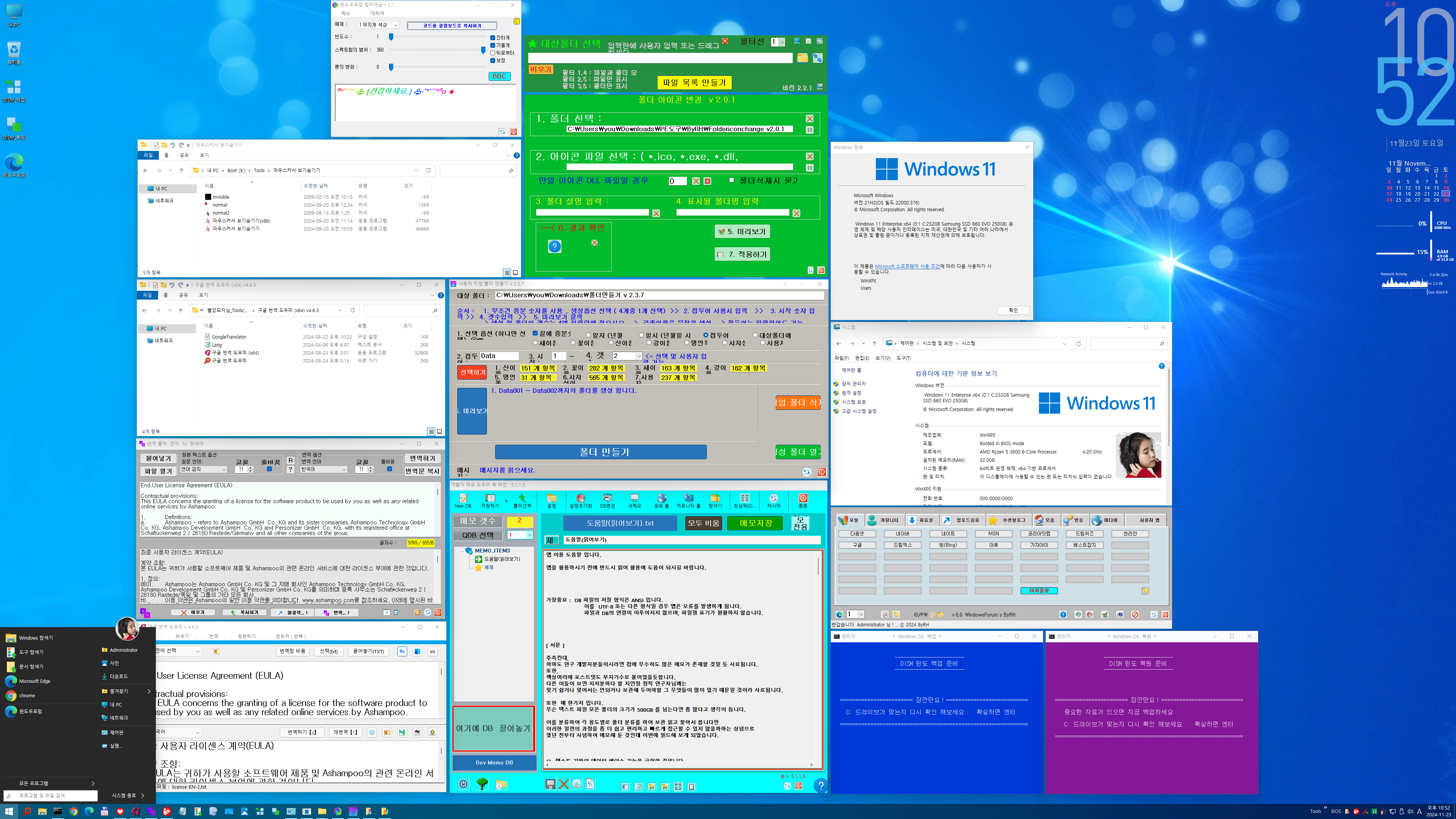The width and height of the screenshot is (1456, 819).
Task: Click the red prohibited circle icon in web launcher
Action: click(1135, 614)
